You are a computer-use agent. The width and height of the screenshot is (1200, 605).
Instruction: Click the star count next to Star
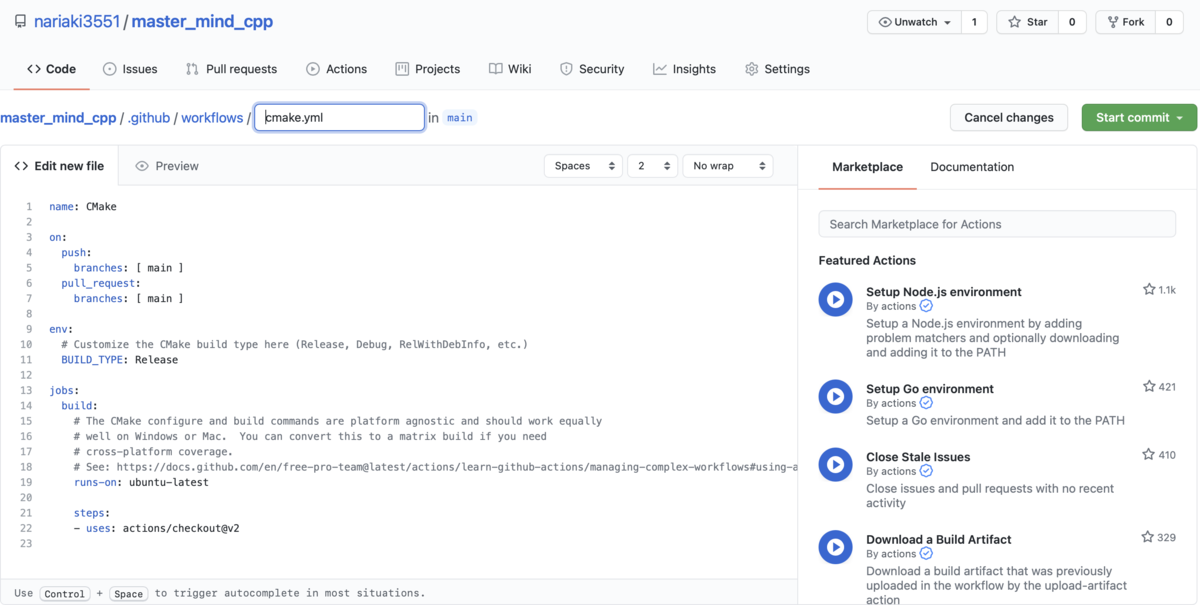pyautogui.click(x=1073, y=22)
